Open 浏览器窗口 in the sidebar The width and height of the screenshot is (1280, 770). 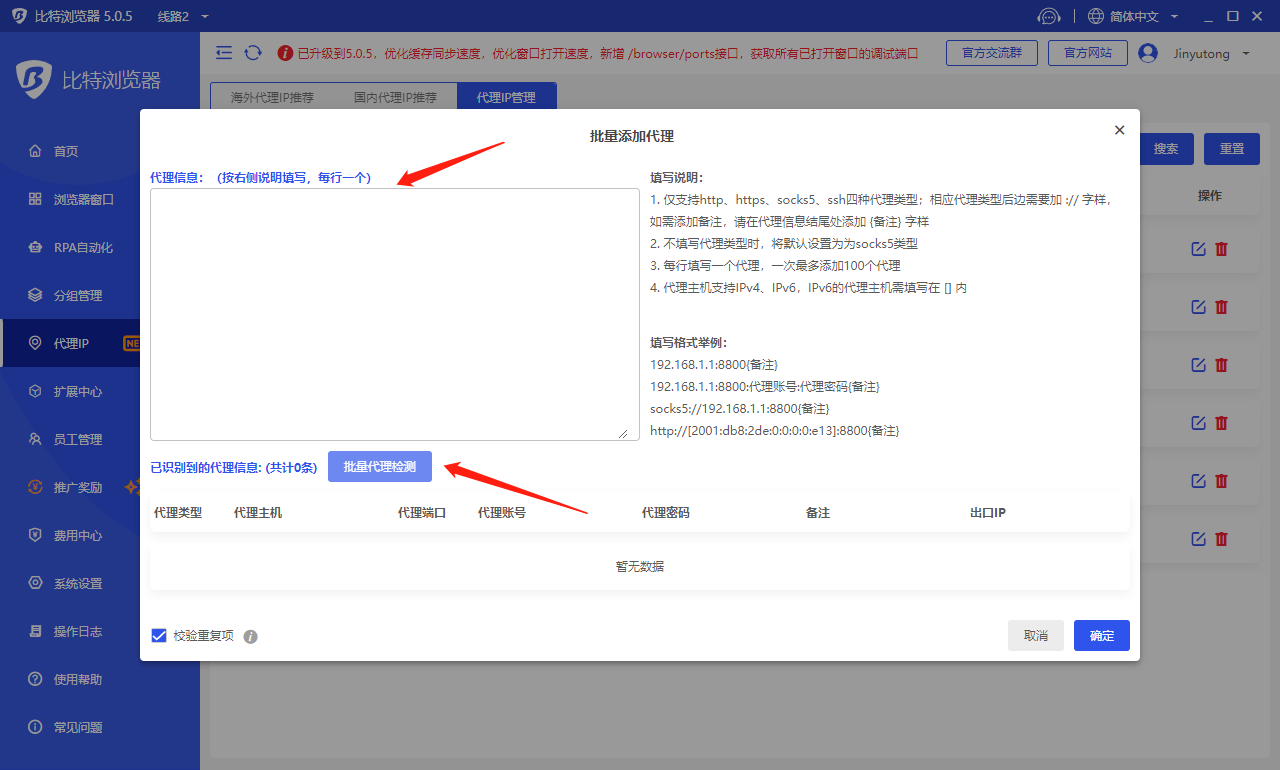coord(84,199)
